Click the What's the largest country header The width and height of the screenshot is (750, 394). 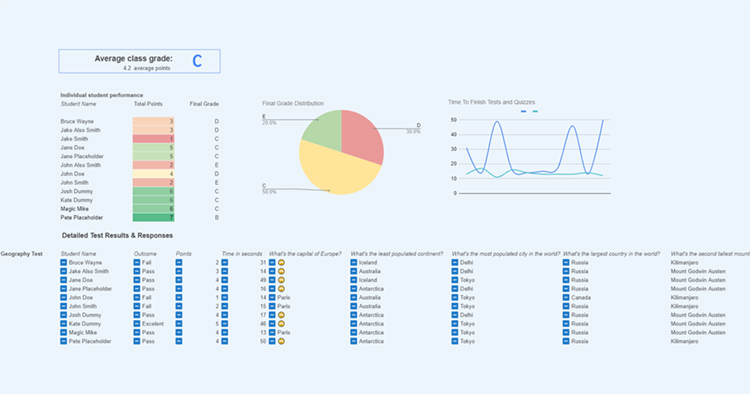click(x=611, y=254)
